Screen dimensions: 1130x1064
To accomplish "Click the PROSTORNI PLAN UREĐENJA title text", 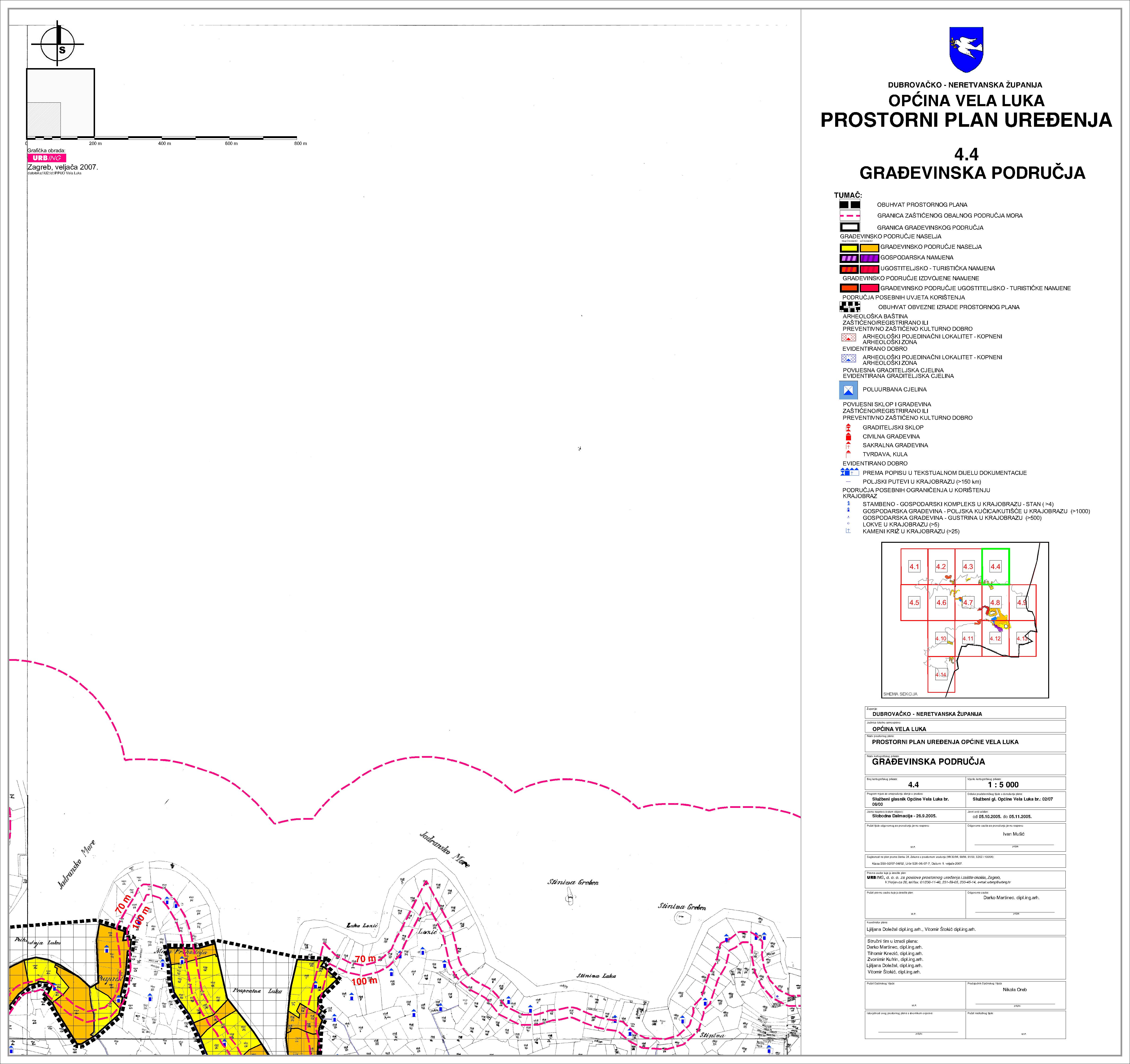I will click(966, 120).
